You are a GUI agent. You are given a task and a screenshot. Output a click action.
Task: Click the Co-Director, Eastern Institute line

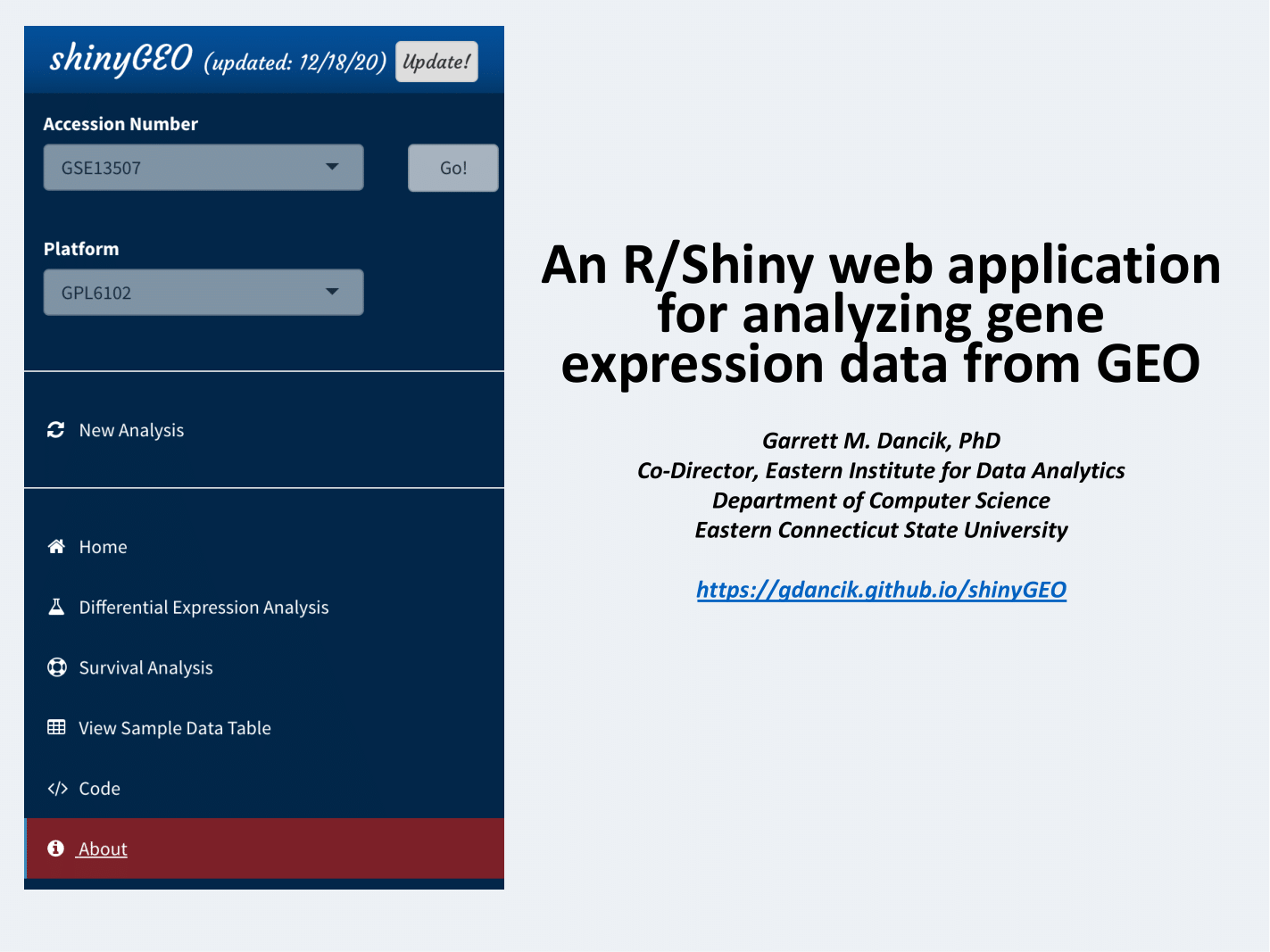point(881,470)
